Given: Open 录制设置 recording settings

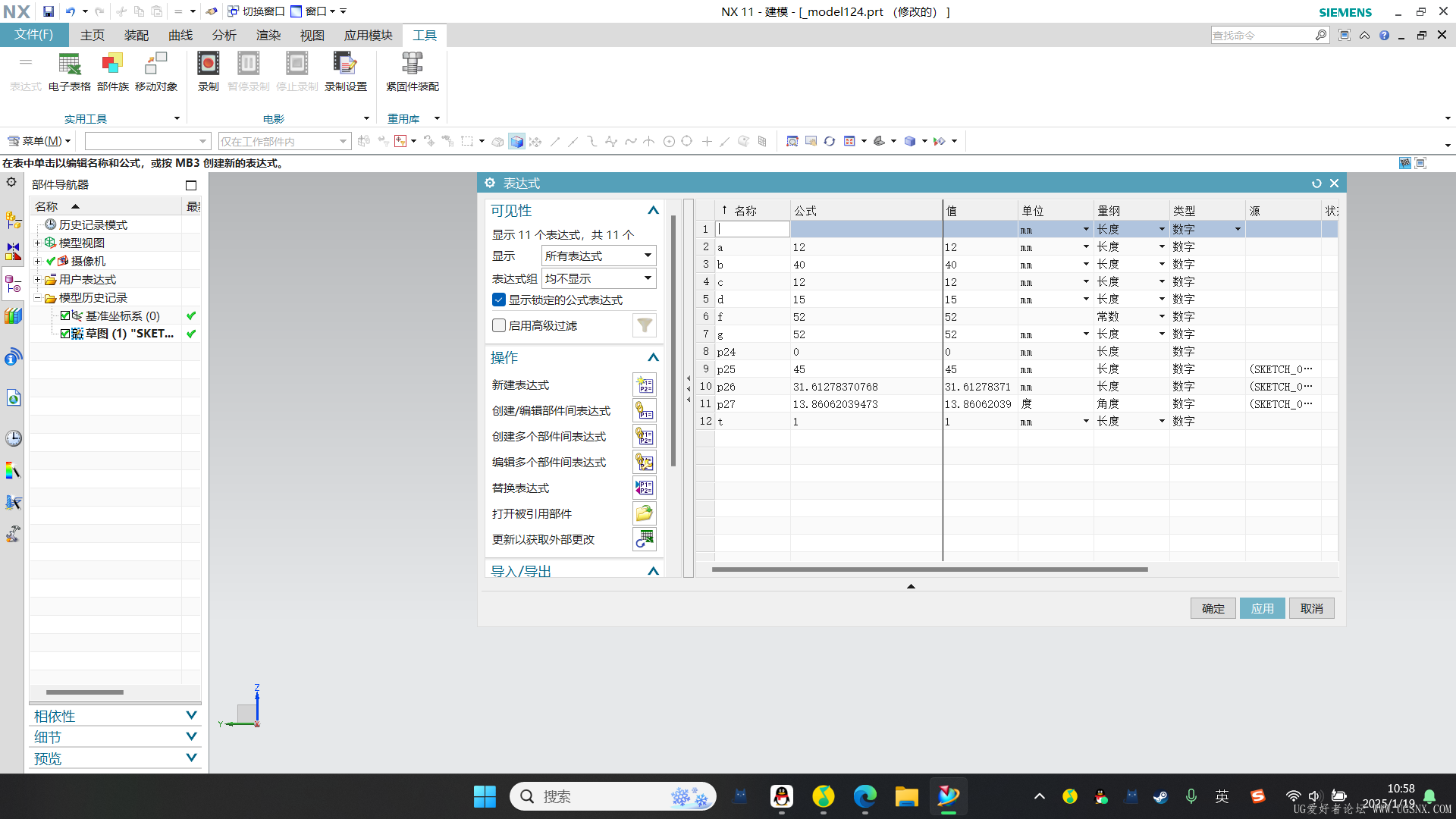Looking at the screenshot, I should tap(345, 72).
